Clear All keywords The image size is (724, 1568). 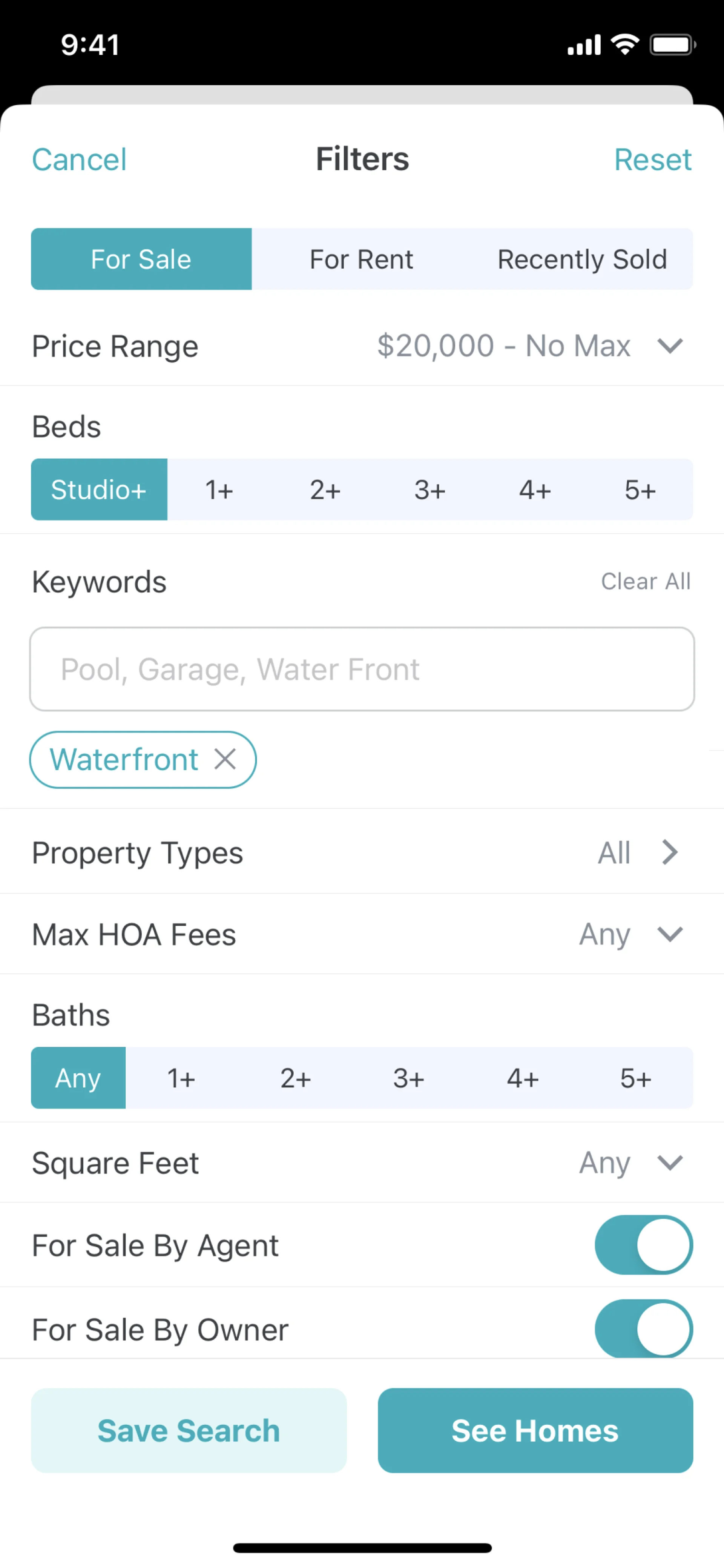coord(646,581)
